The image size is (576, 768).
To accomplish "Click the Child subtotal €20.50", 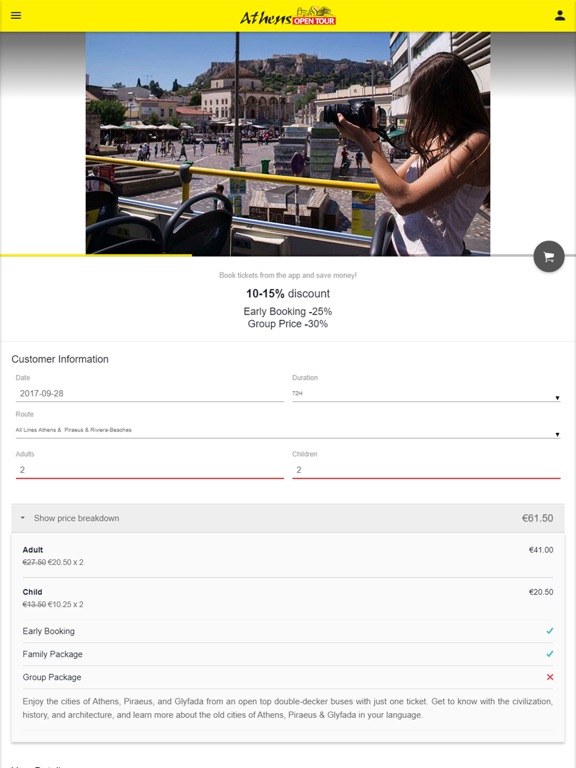I will click(x=541, y=592).
